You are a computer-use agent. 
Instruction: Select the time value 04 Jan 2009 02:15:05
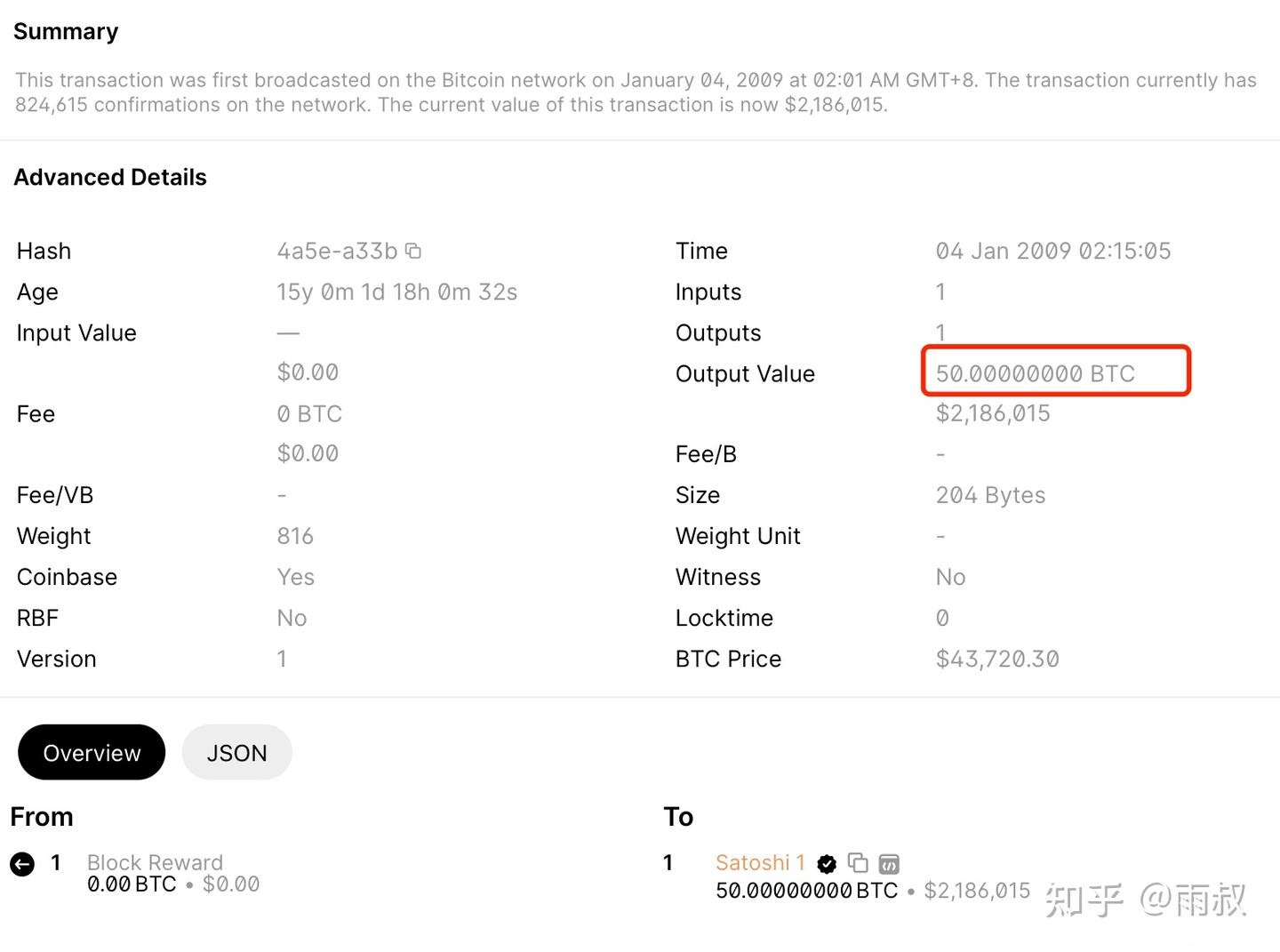[1053, 251]
